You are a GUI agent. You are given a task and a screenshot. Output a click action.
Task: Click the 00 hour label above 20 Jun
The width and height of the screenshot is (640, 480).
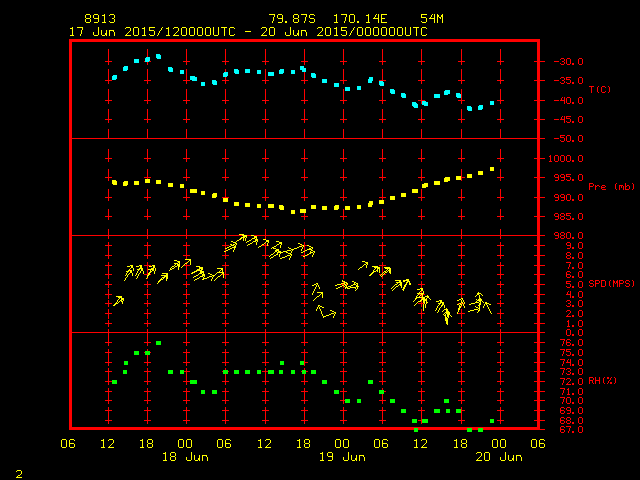(x=498, y=444)
